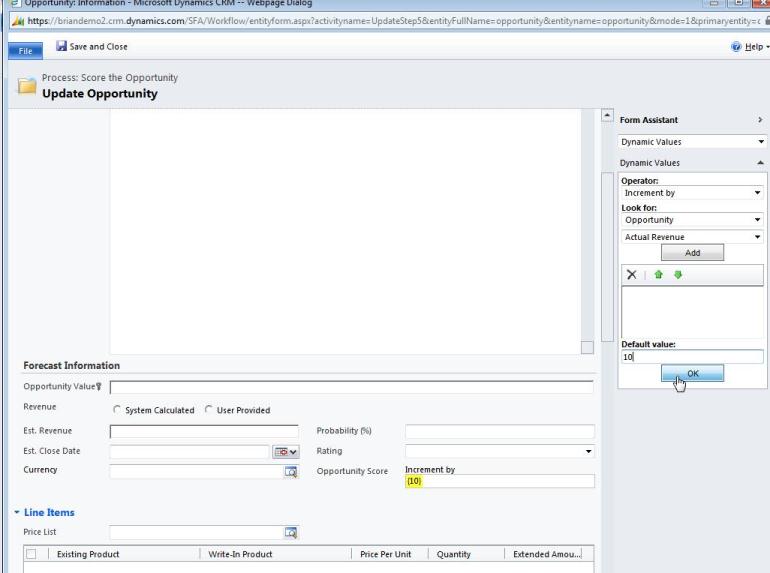
Task: Click the Extended Amount column header
Action: click(x=547, y=554)
